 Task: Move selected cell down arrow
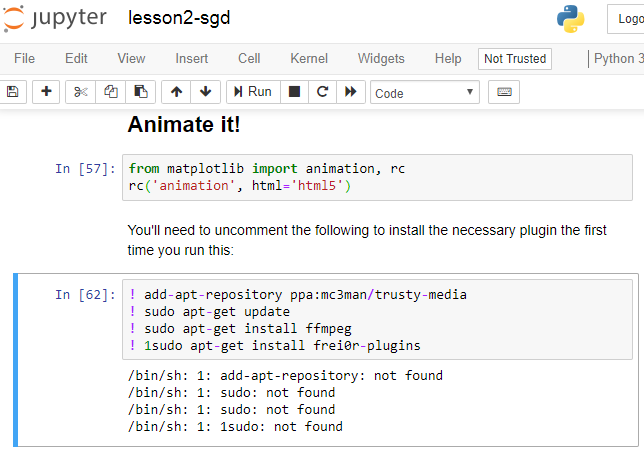[x=206, y=92]
